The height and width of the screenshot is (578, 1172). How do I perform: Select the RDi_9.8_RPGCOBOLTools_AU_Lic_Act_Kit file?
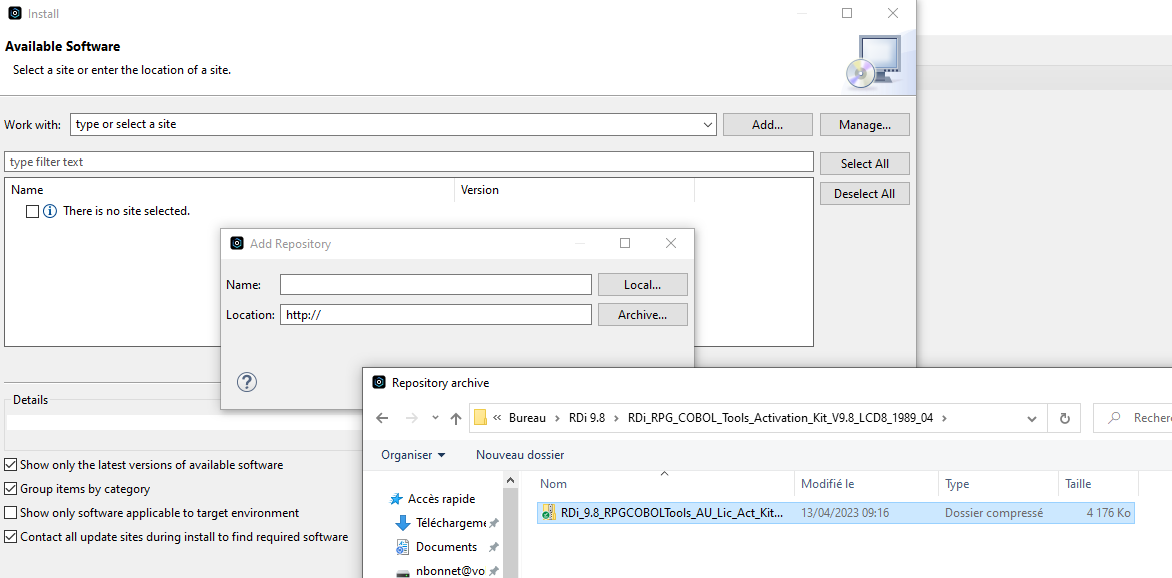click(836, 513)
